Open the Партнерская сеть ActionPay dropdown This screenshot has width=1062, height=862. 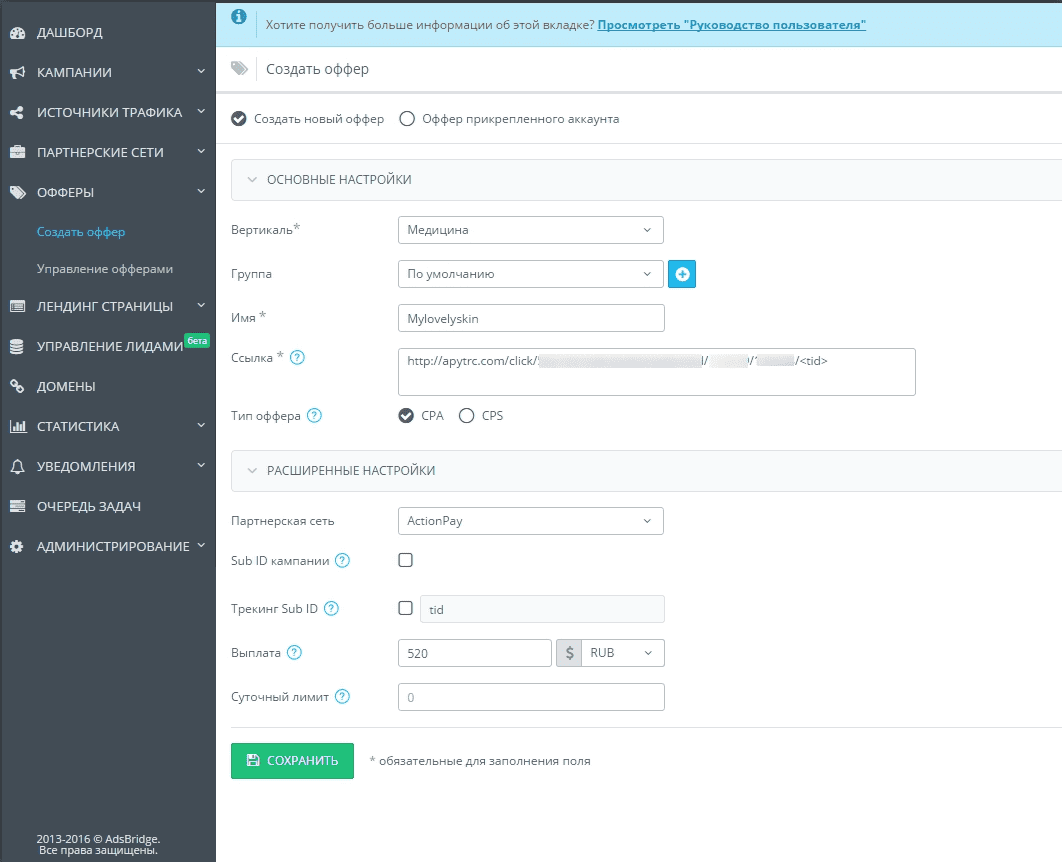click(531, 521)
